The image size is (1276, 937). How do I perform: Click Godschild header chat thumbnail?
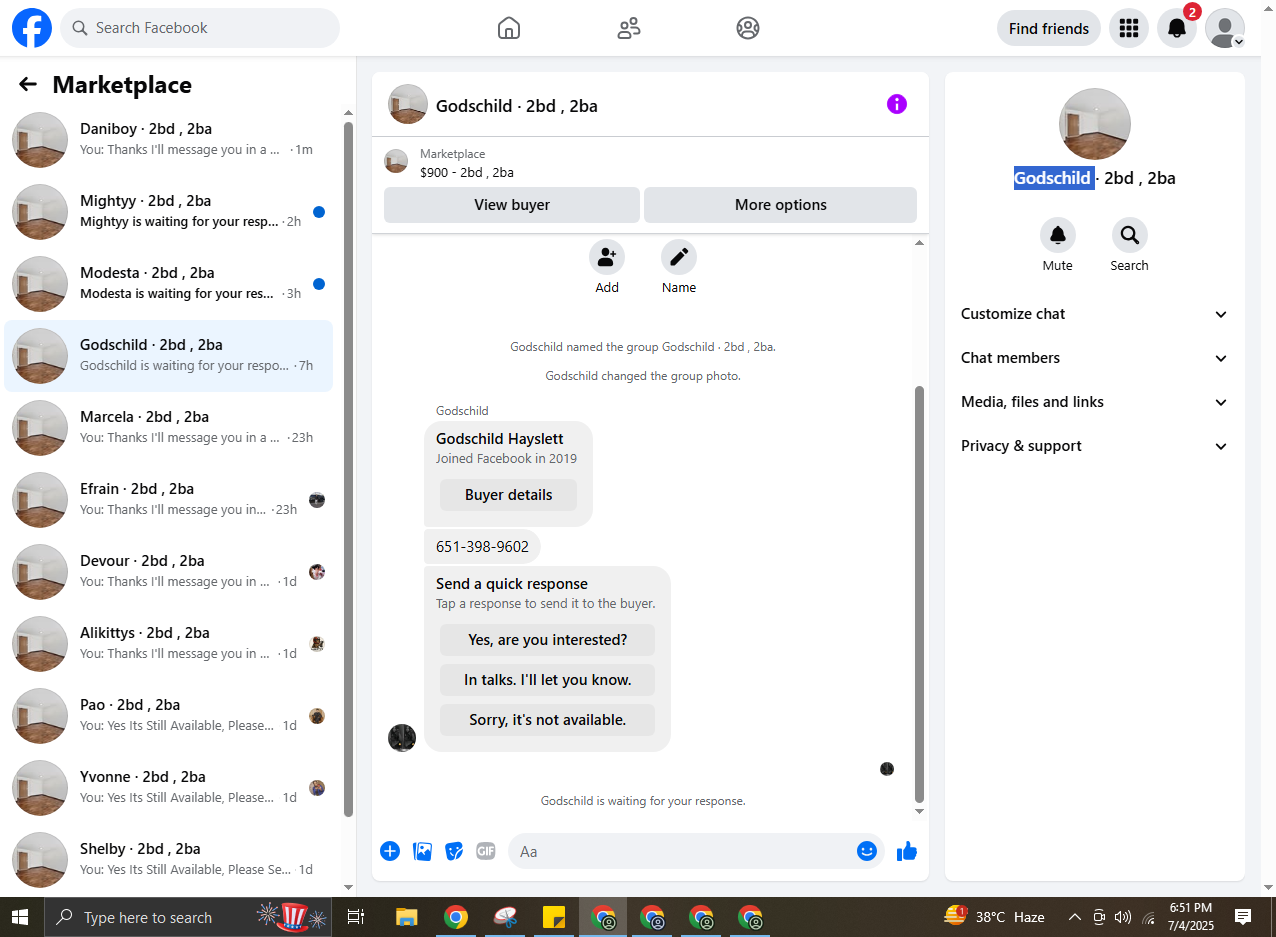click(408, 104)
